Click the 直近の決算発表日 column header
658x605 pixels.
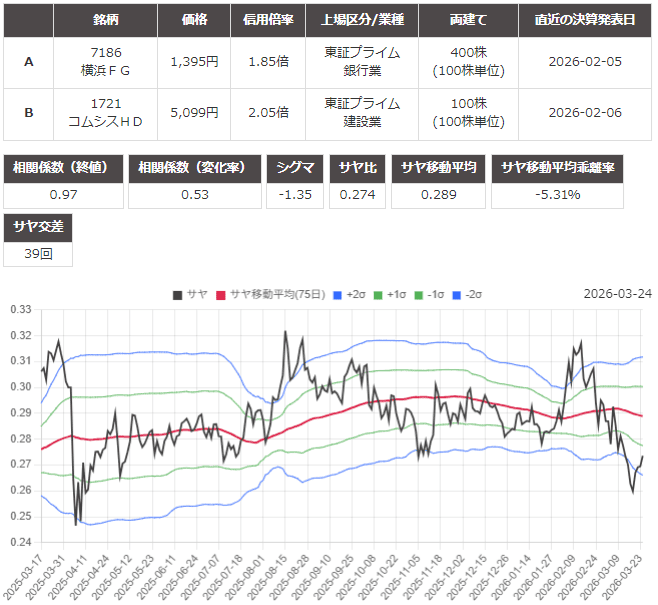[x=585, y=20]
